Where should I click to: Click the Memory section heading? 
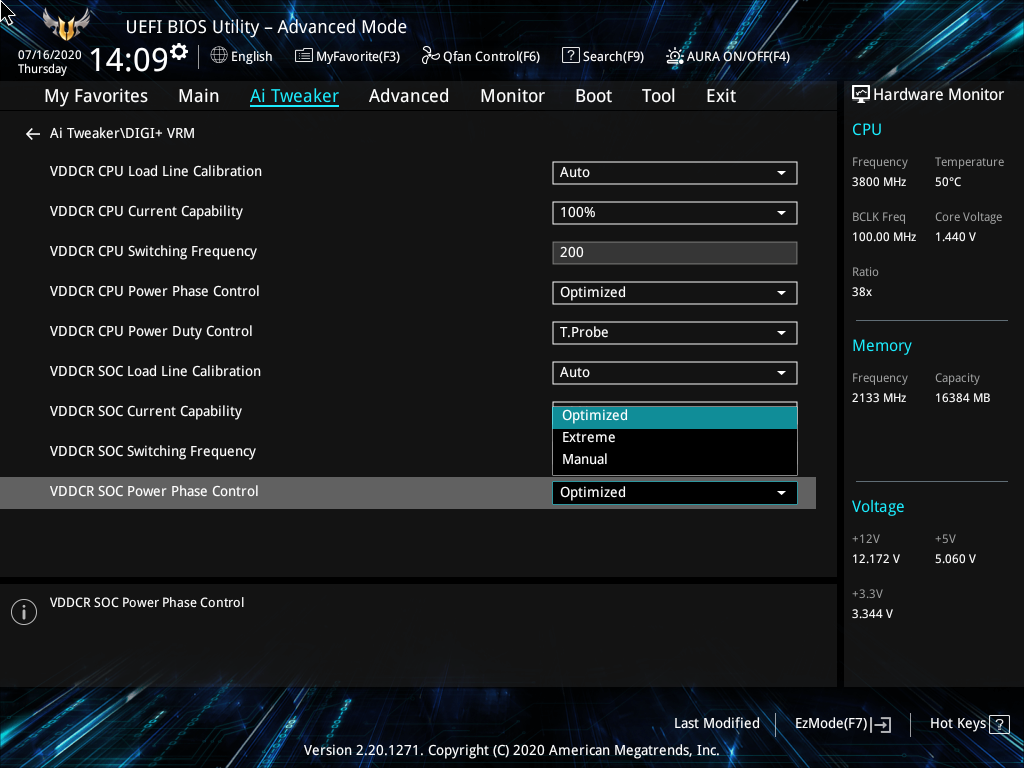click(x=882, y=345)
